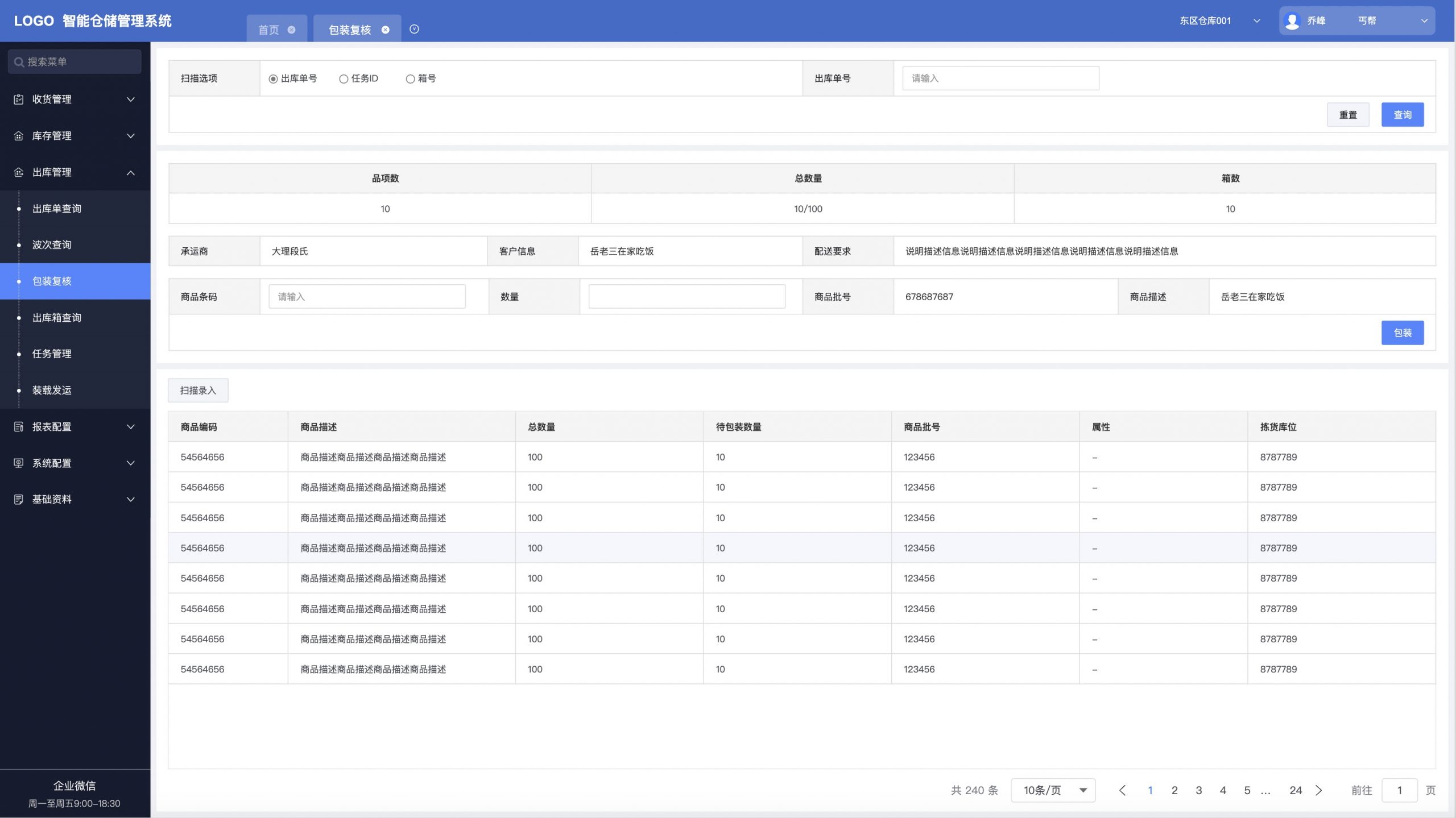Click the 重置 button

(1348, 115)
